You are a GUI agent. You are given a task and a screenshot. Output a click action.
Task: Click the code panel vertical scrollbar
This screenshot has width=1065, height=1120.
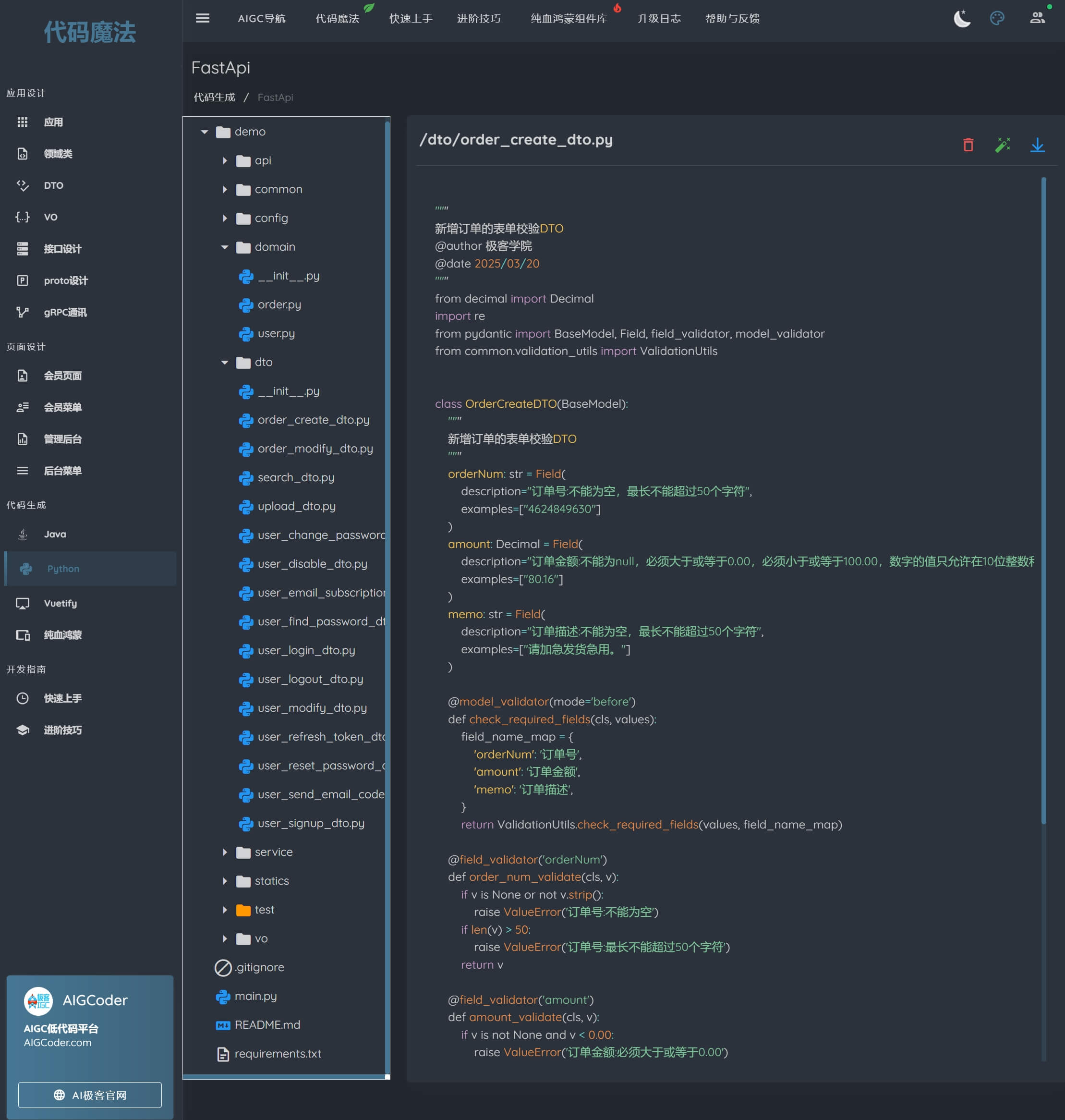1043,500
